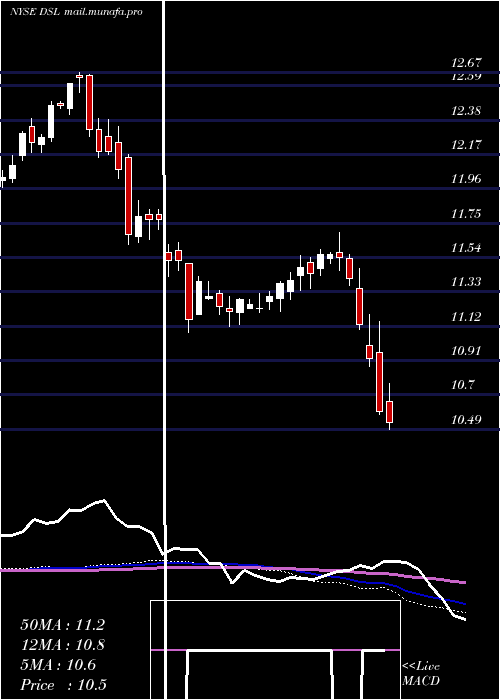Click the 12.38 price axis label
The width and height of the screenshot is (500, 700).
point(466,110)
